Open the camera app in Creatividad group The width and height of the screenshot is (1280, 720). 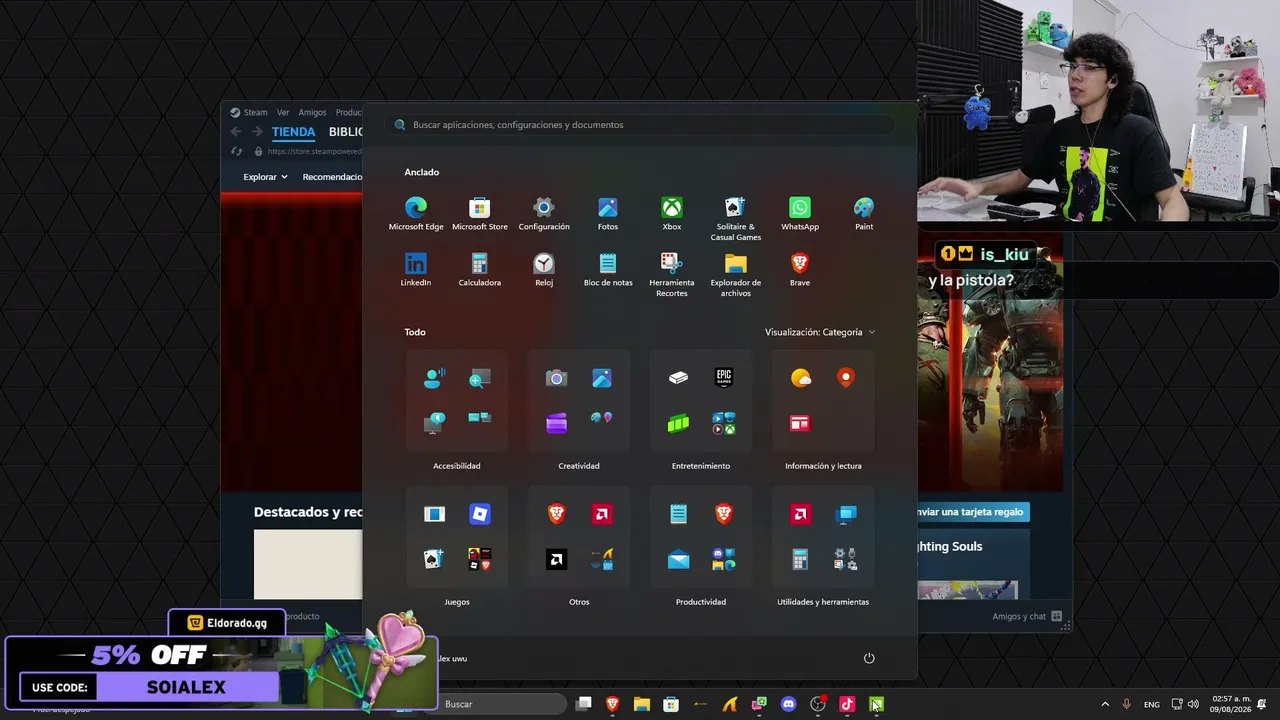pos(556,377)
